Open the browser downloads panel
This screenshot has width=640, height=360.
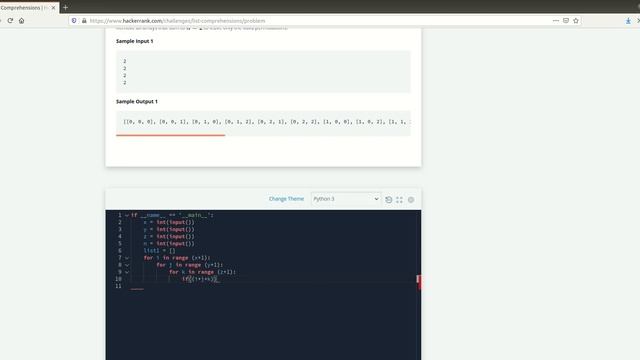tap(628, 20)
